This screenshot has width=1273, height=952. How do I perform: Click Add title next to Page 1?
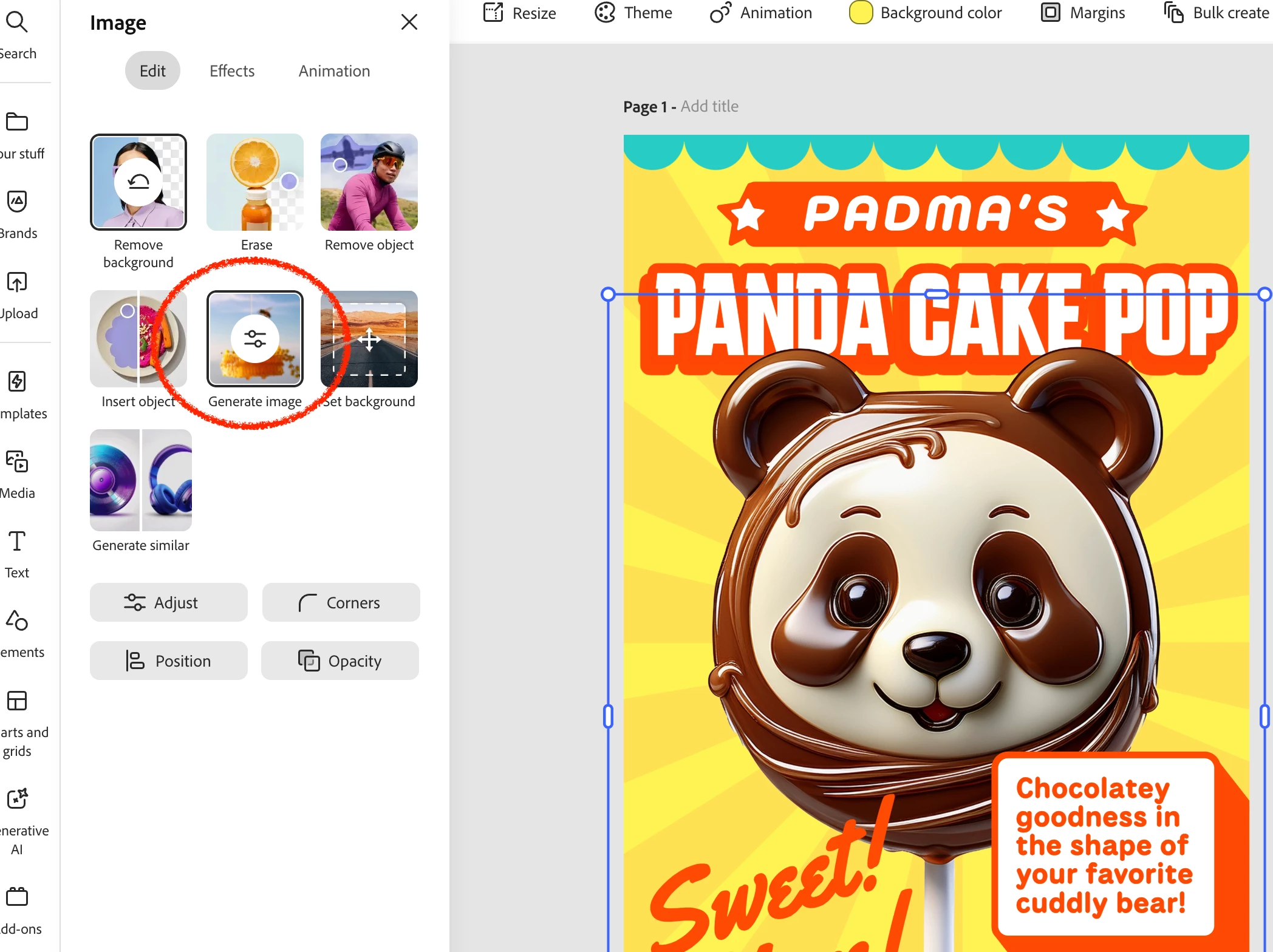(x=709, y=106)
